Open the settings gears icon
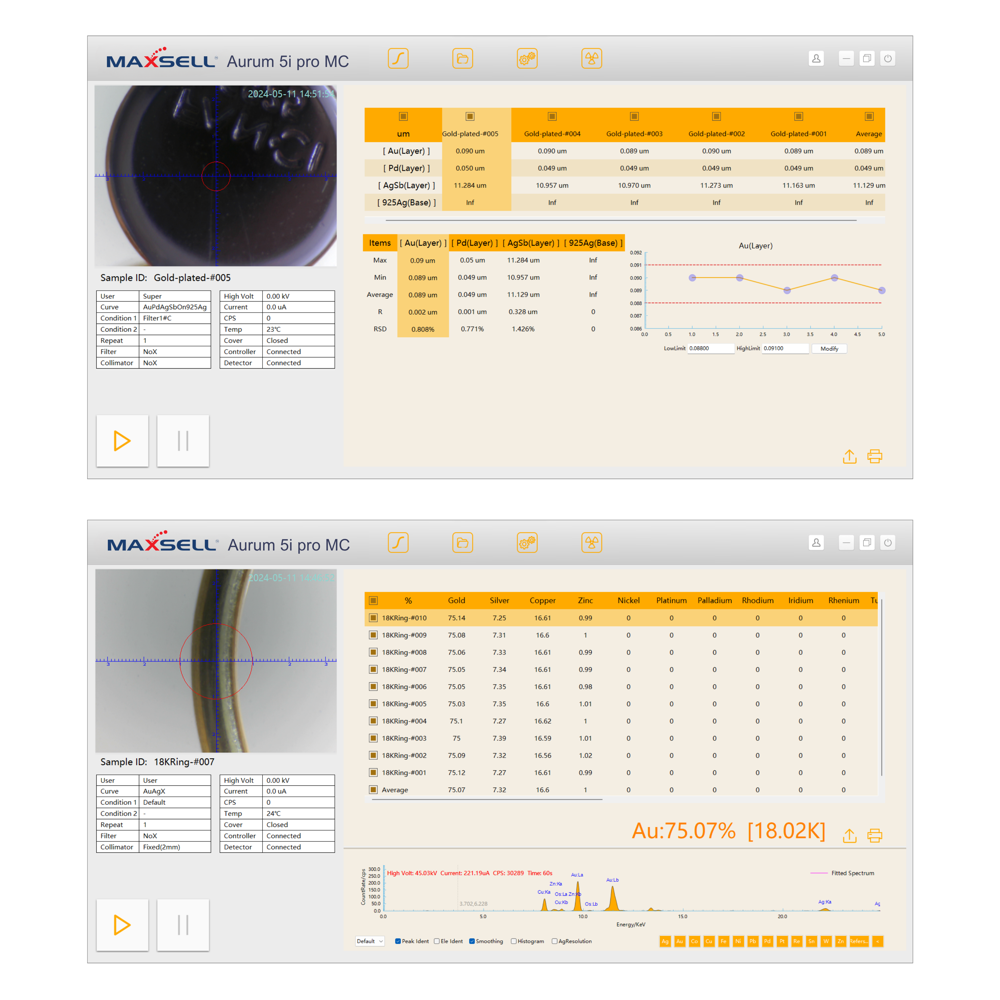The image size is (1000, 1000). [527, 58]
